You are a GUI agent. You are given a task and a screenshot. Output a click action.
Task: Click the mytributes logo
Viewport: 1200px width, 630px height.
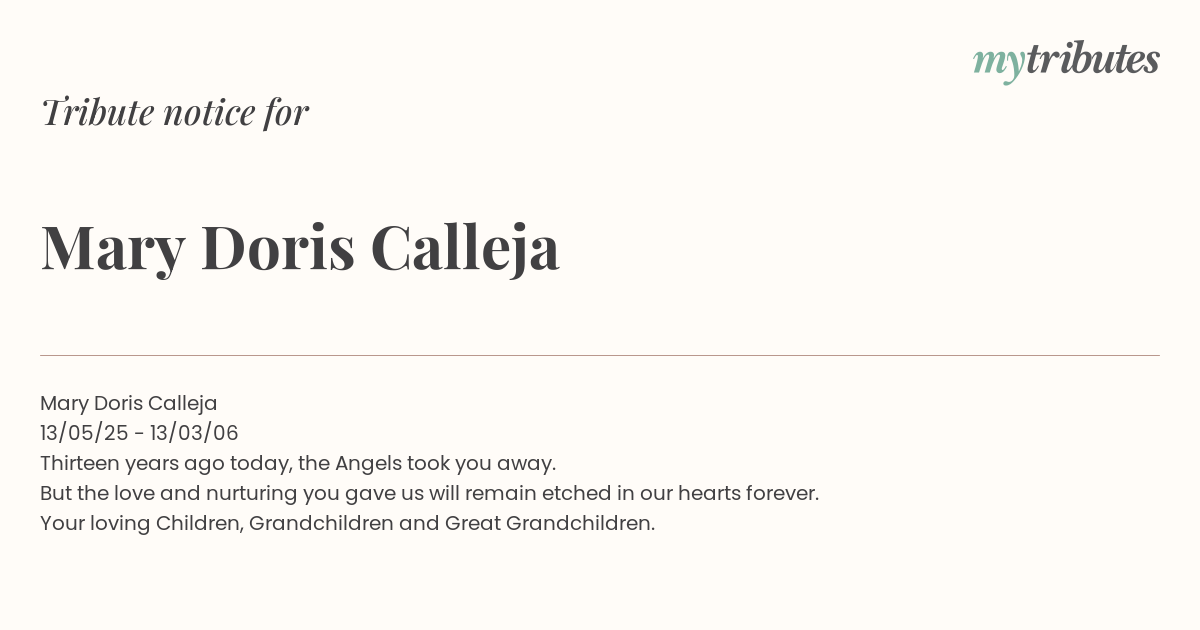(1066, 60)
